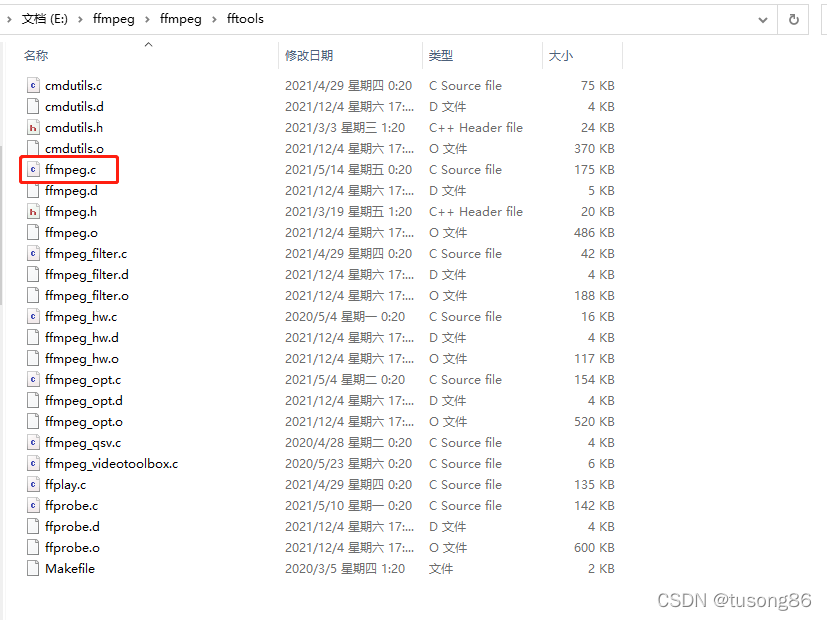The height and width of the screenshot is (620, 827).
Task: Select the file name ffmpeg_hw.c
Action: (x=81, y=317)
